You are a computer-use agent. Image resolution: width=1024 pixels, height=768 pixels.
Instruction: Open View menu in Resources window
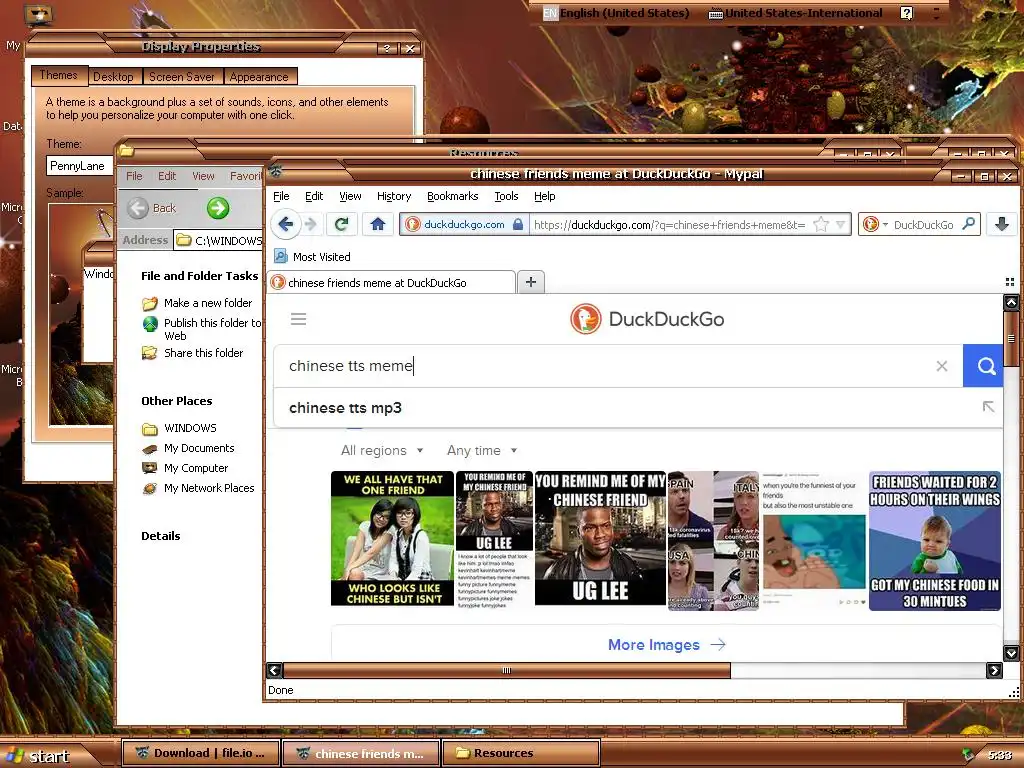pyautogui.click(x=203, y=176)
